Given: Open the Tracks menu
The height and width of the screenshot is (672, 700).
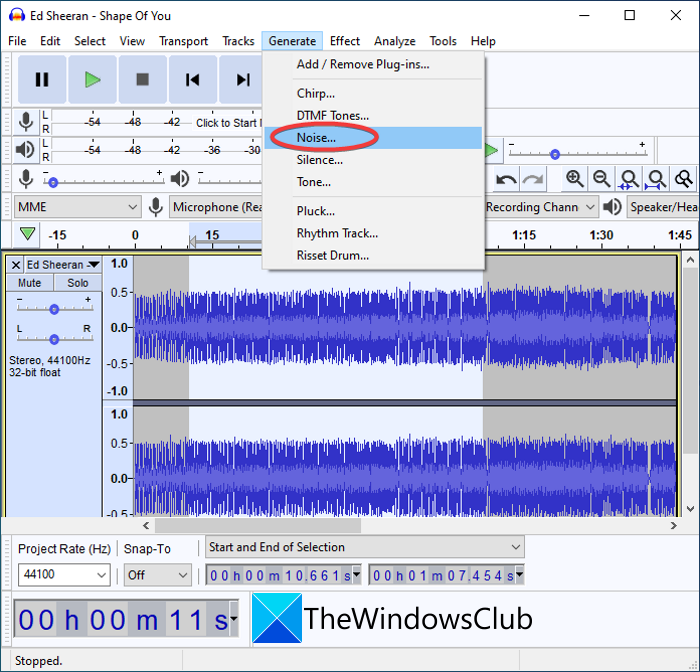Looking at the screenshot, I should 238,41.
